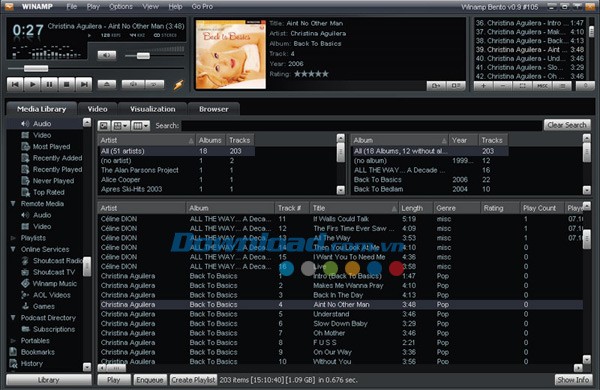Open Bookmarks in the tree
The width and height of the screenshot is (600, 390).
[38, 352]
